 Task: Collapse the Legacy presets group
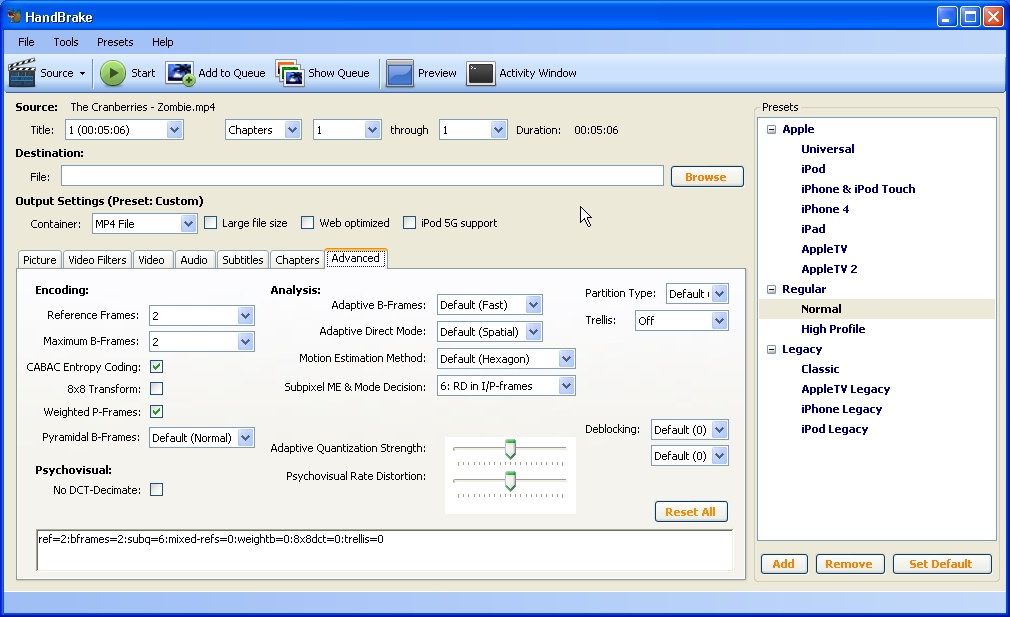[771, 349]
